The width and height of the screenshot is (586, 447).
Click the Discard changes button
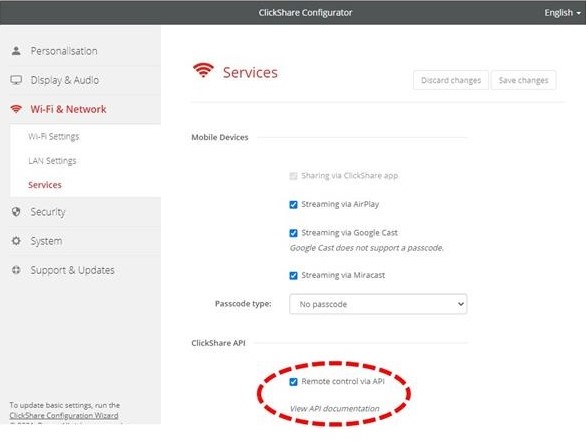(x=451, y=80)
